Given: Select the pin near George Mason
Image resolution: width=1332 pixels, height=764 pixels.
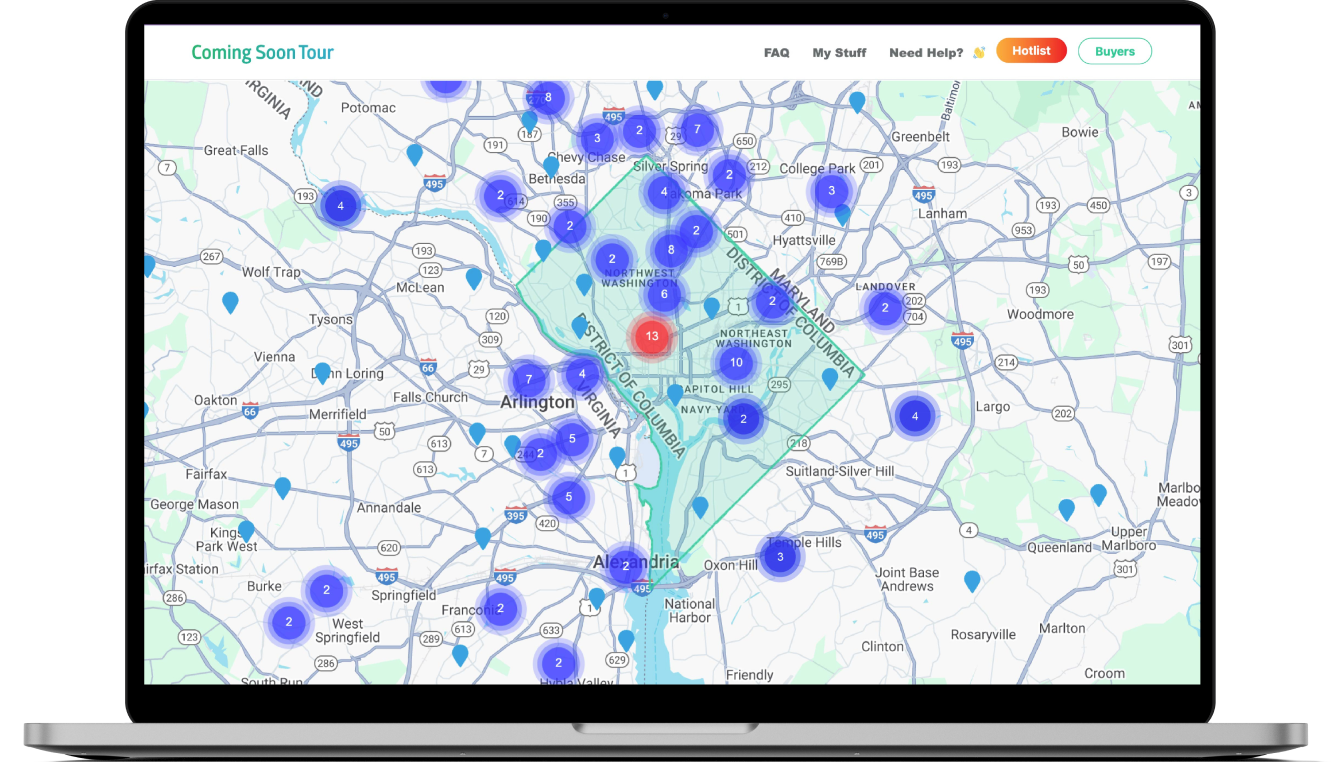Looking at the screenshot, I should click(x=283, y=487).
